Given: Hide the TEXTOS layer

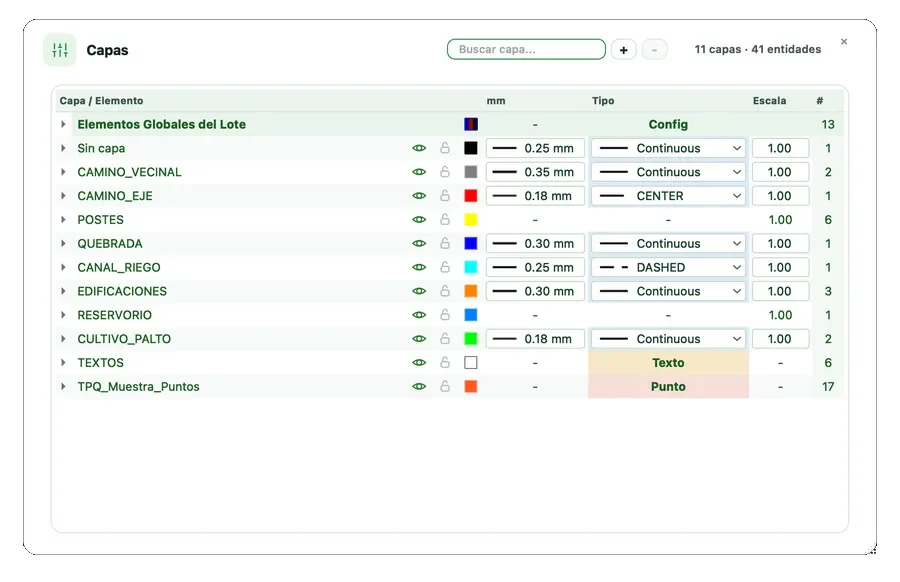Looking at the screenshot, I should click(x=419, y=362).
